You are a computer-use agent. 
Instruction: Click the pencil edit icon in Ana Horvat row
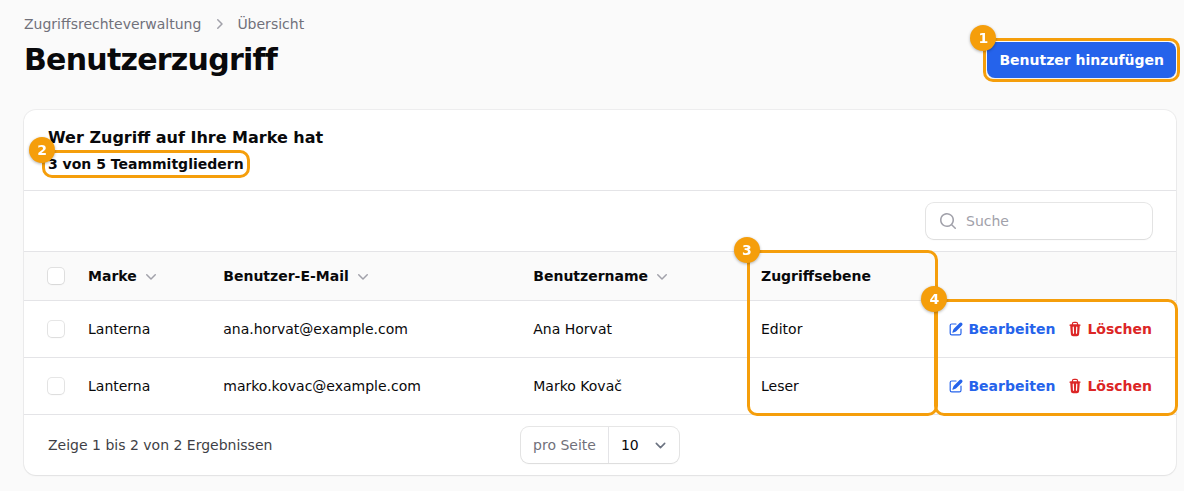956,329
